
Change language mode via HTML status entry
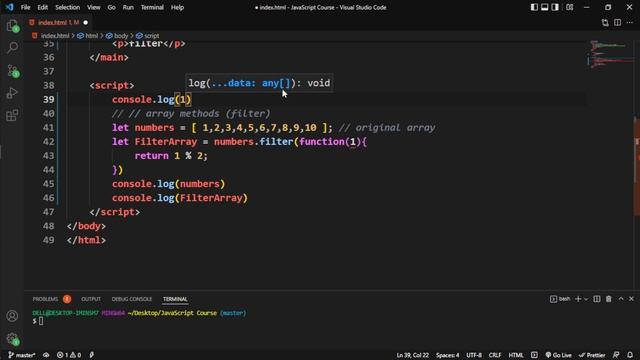(x=516, y=355)
